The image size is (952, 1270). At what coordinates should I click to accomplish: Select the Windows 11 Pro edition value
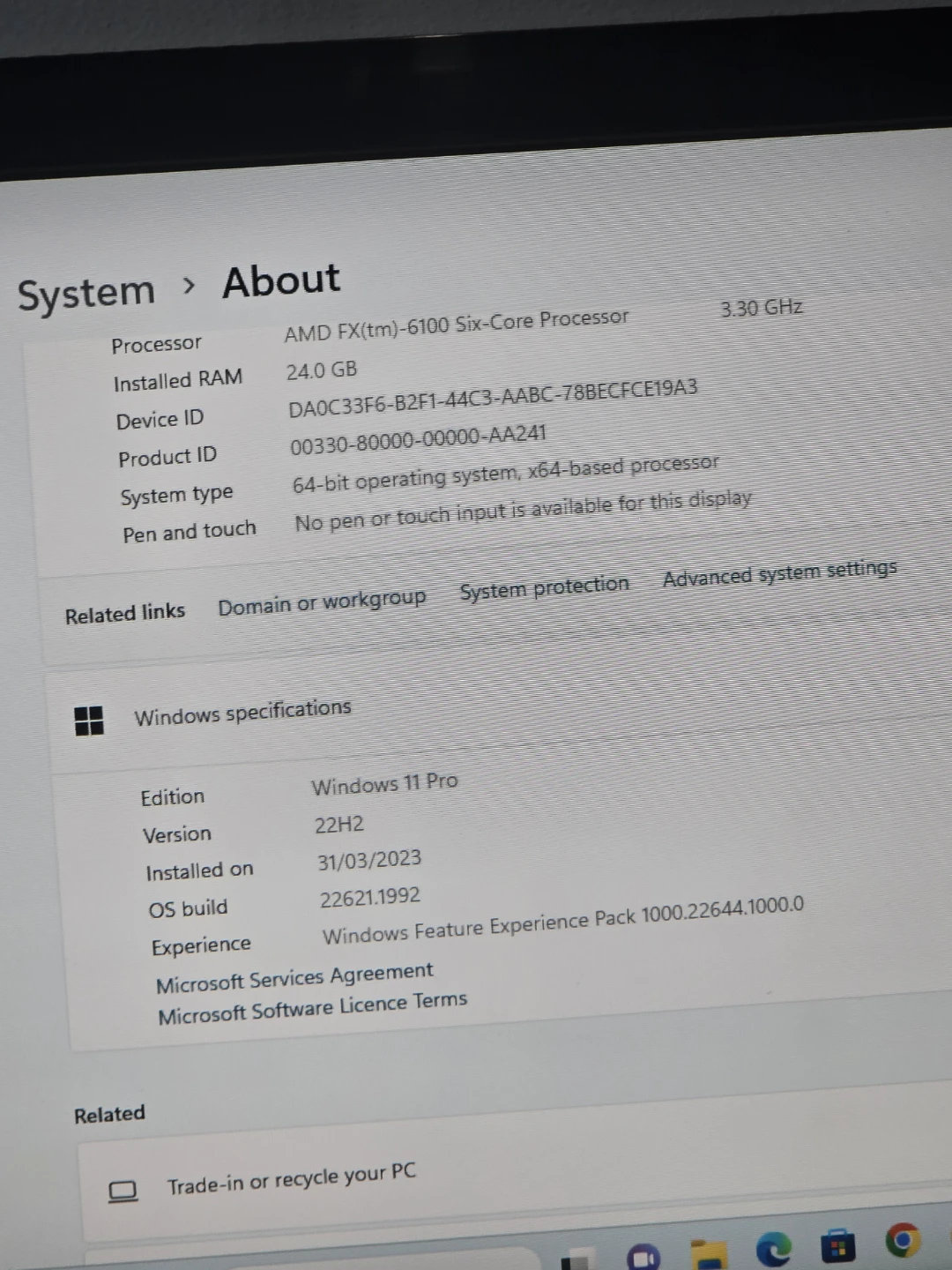[385, 784]
